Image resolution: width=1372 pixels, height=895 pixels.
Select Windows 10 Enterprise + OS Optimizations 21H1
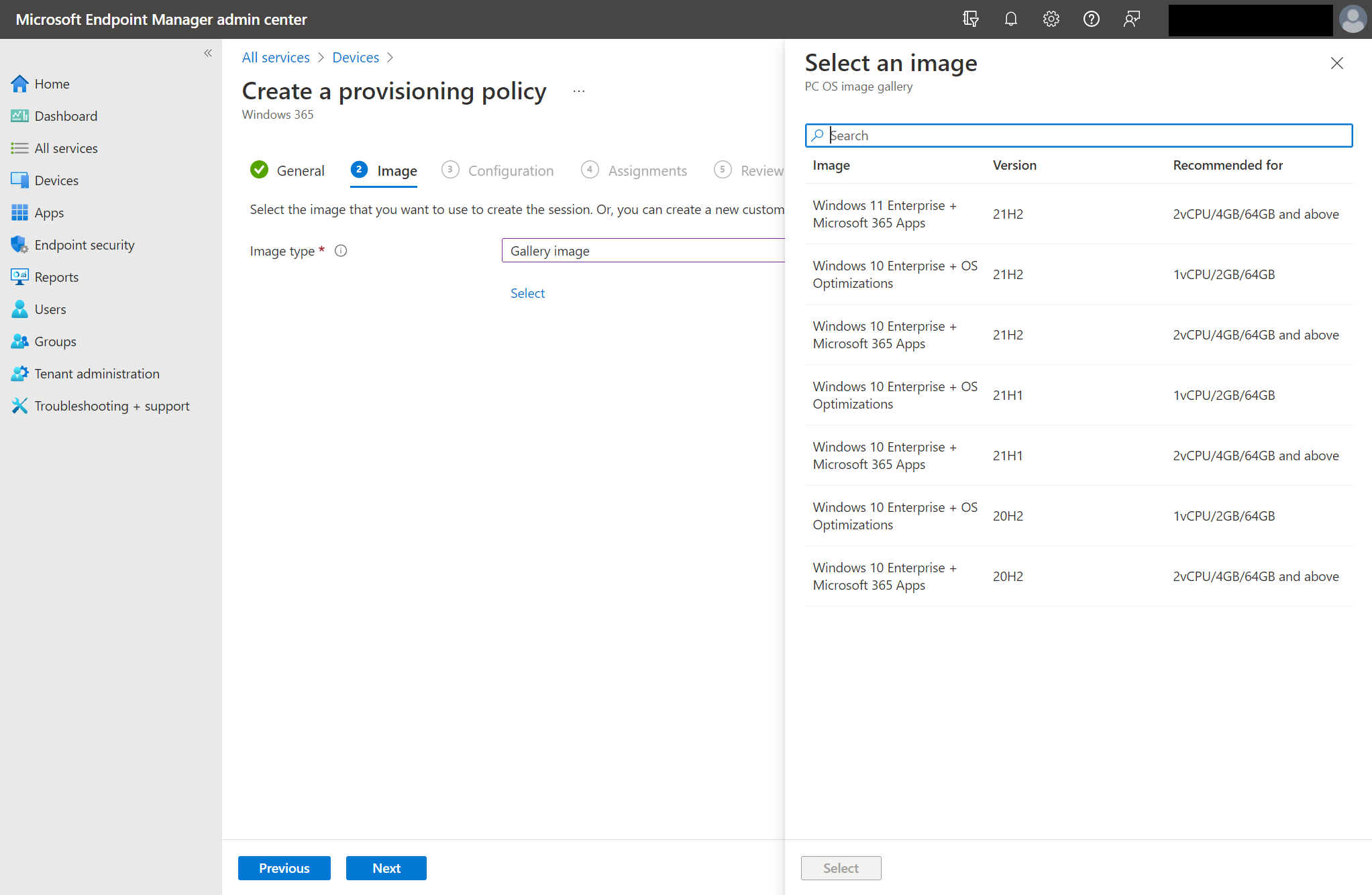pos(1079,395)
